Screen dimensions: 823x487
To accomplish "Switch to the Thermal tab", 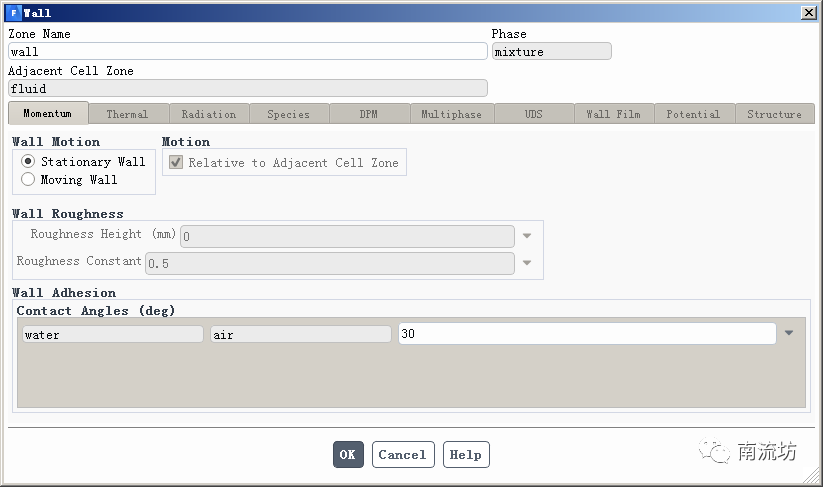I will [x=129, y=114].
